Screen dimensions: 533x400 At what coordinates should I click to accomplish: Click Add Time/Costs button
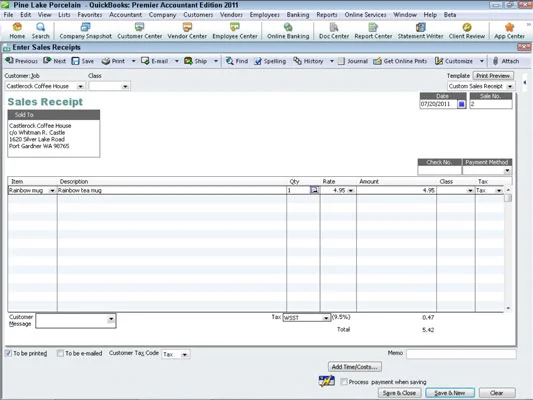355,367
